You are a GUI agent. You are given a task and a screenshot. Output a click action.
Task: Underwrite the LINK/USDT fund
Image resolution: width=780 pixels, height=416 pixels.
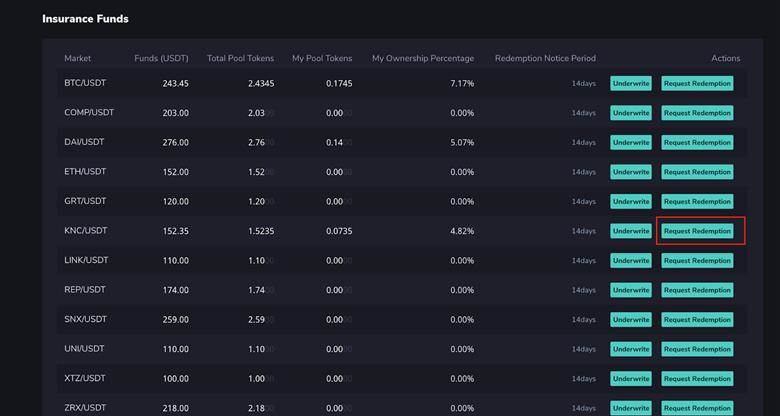[631, 261]
